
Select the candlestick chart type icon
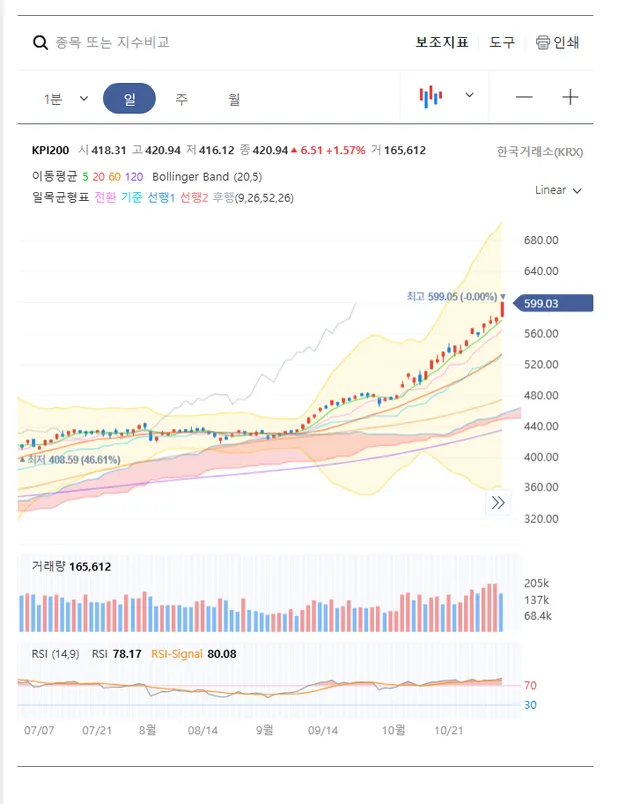[430, 97]
